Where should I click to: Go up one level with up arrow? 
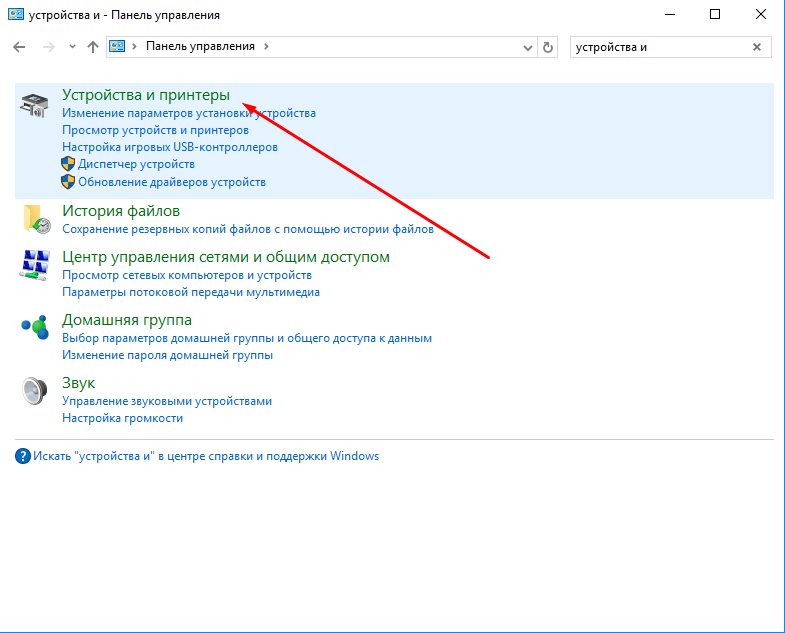[x=93, y=47]
